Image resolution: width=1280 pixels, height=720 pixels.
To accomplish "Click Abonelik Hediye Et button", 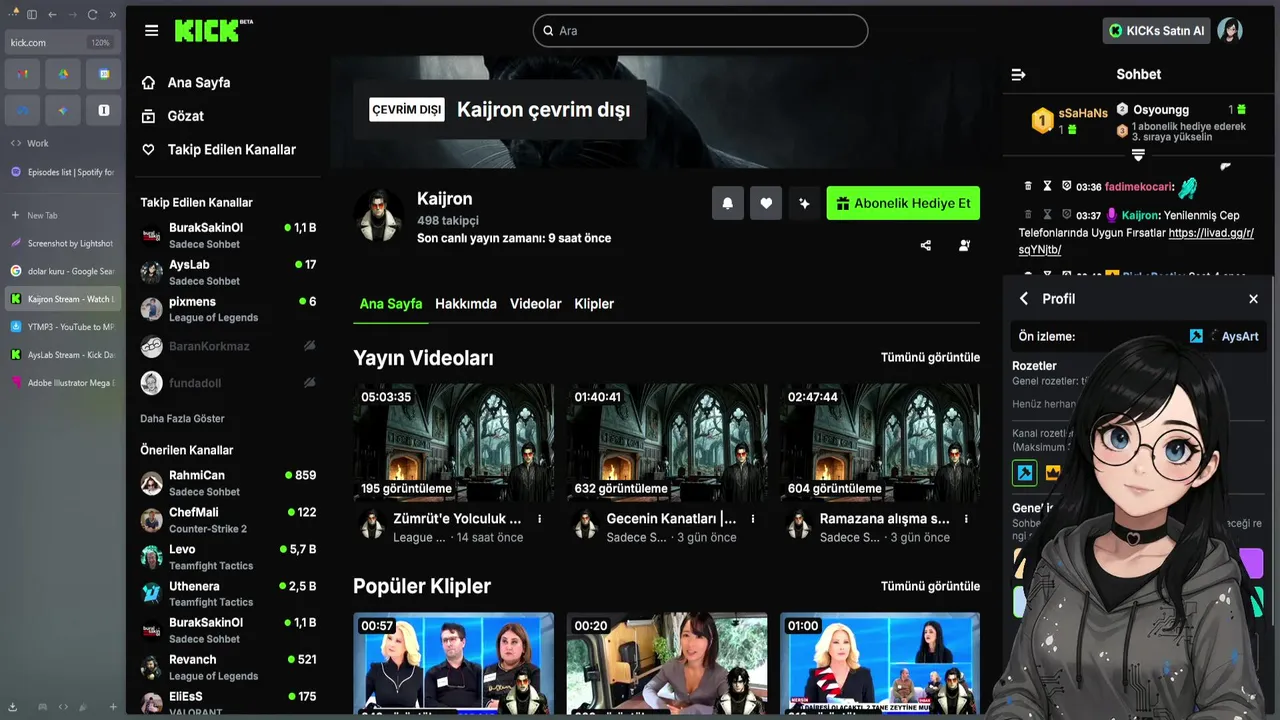I will pyautogui.click(x=903, y=203).
